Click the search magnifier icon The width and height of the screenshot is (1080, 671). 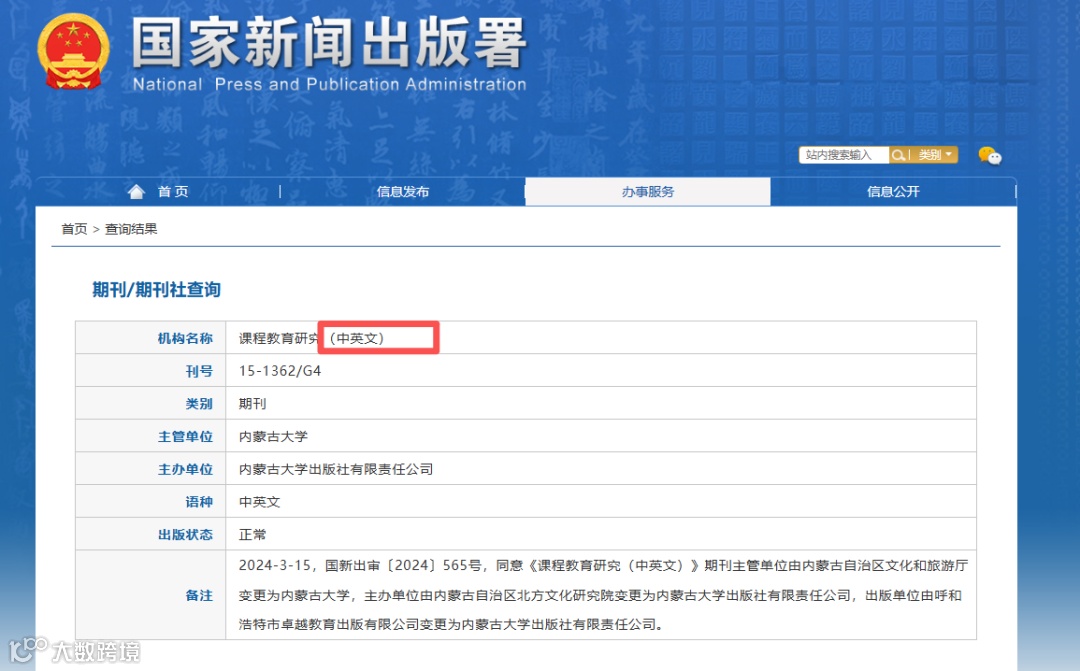tap(897, 155)
